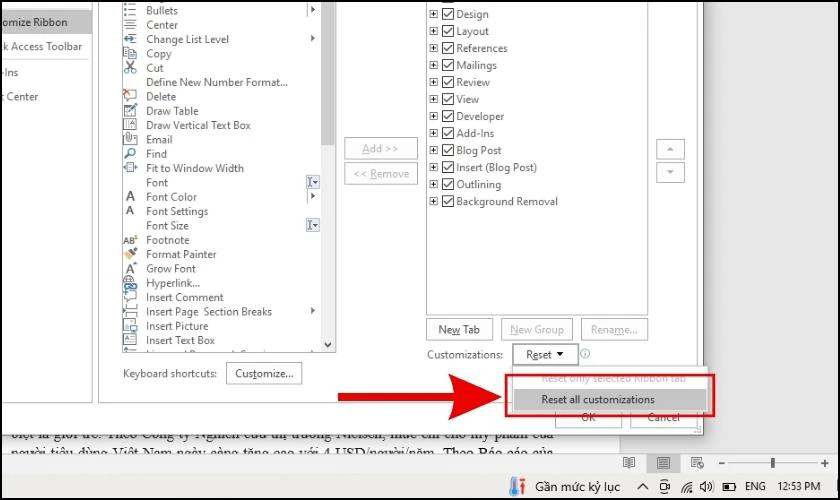
Task: Click the Hyperlink globe icon
Action: 130,282
